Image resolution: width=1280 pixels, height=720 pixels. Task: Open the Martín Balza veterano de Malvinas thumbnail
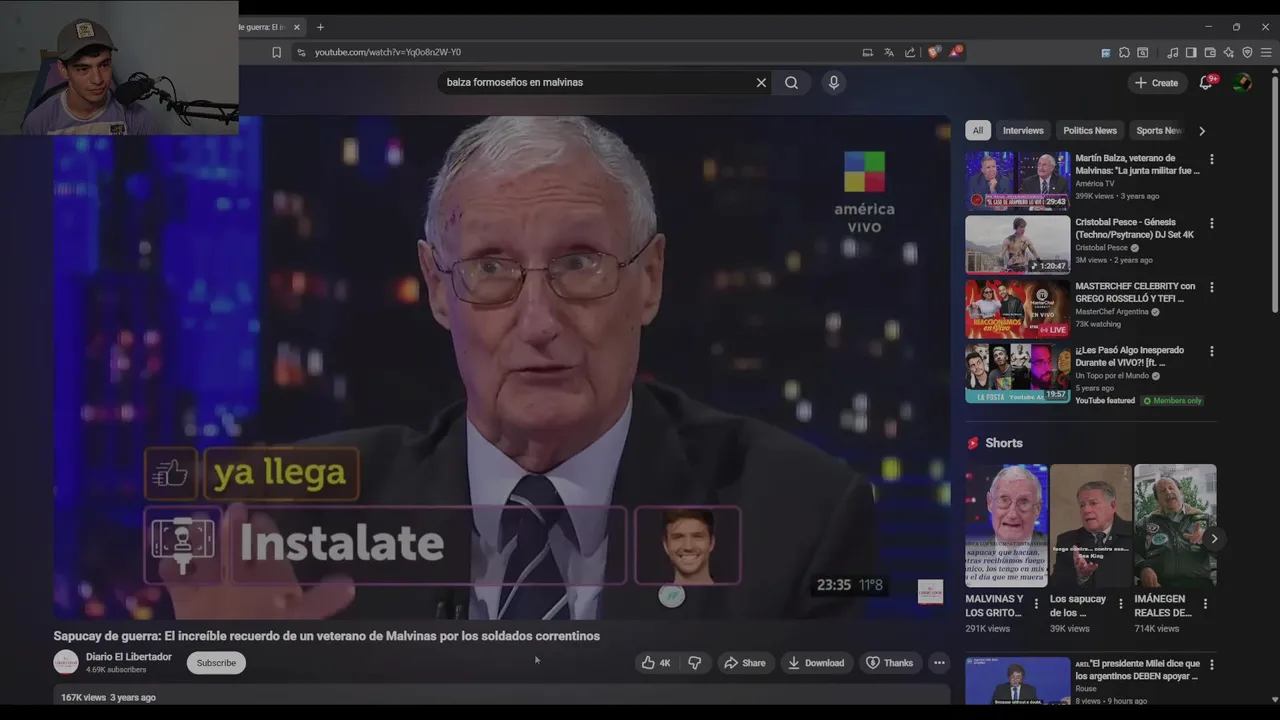pos(1017,180)
